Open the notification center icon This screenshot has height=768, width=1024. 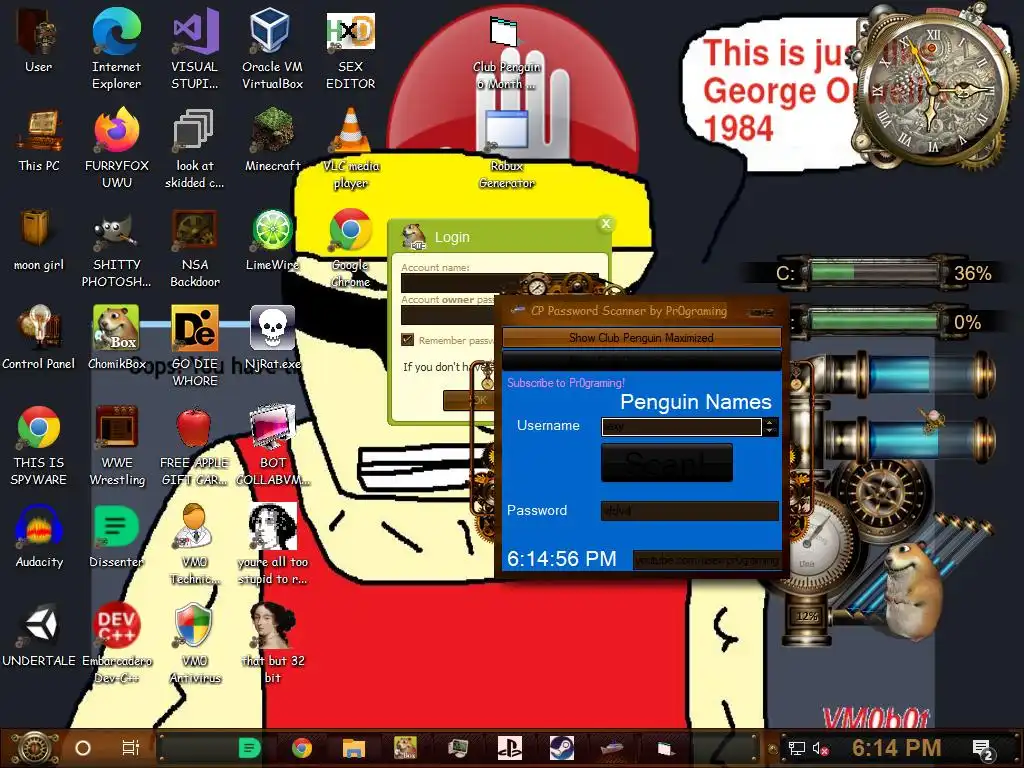[984, 750]
